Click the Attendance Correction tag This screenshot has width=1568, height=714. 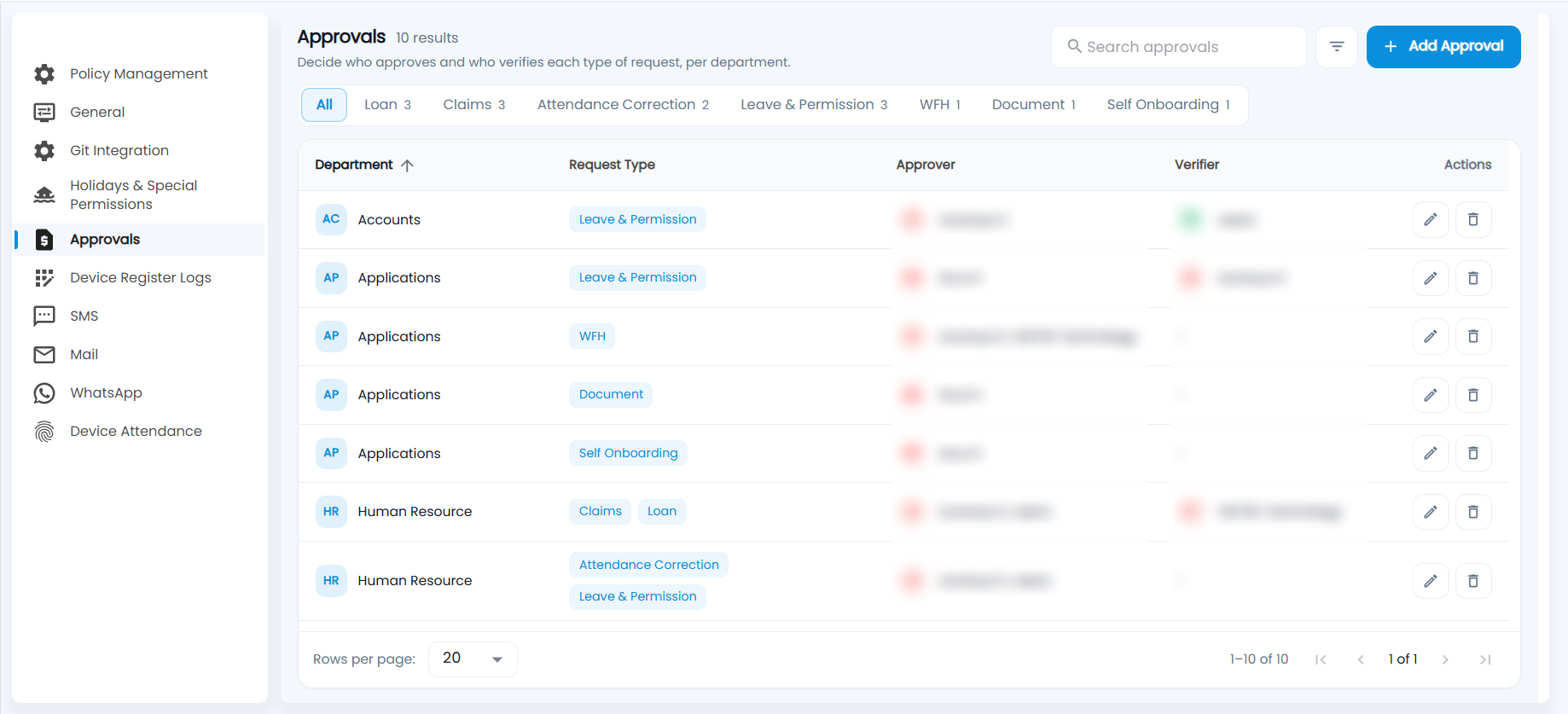point(648,565)
